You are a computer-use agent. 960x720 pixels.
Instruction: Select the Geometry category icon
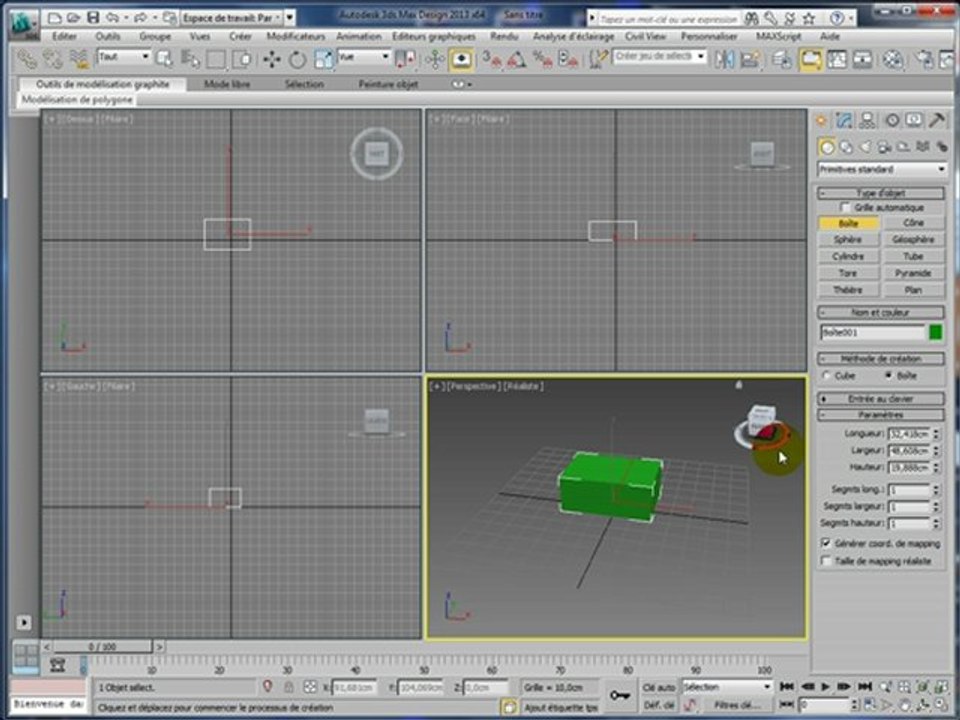point(827,147)
